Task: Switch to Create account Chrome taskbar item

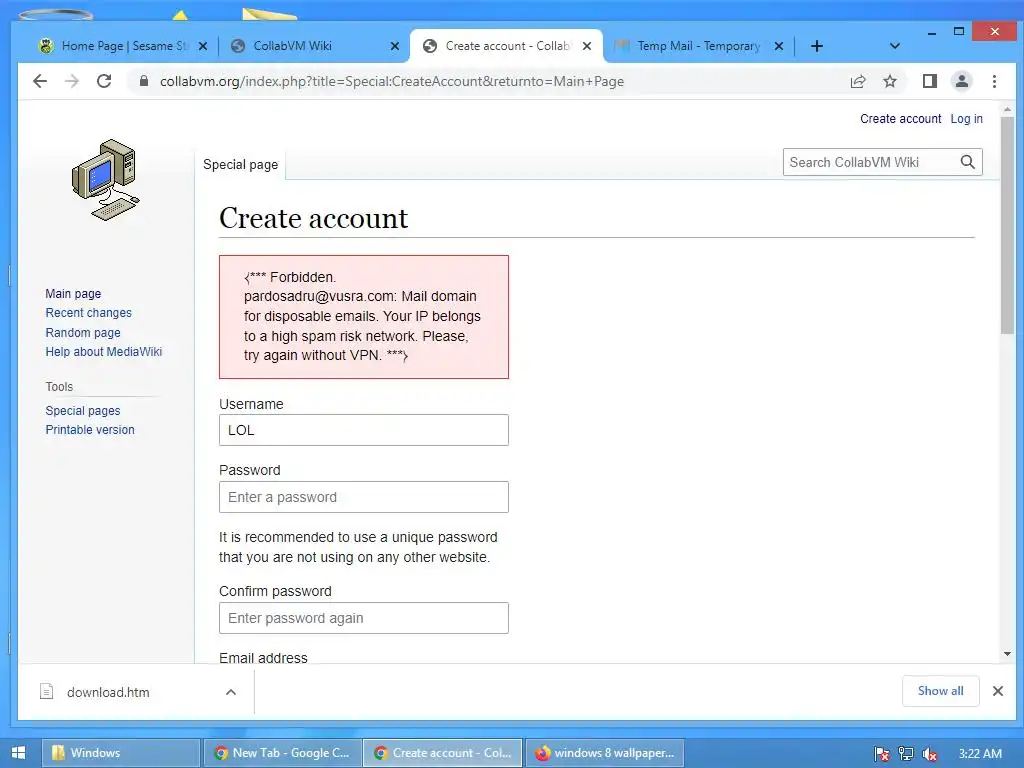Action: pyautogui.click(x=443, y=753)
